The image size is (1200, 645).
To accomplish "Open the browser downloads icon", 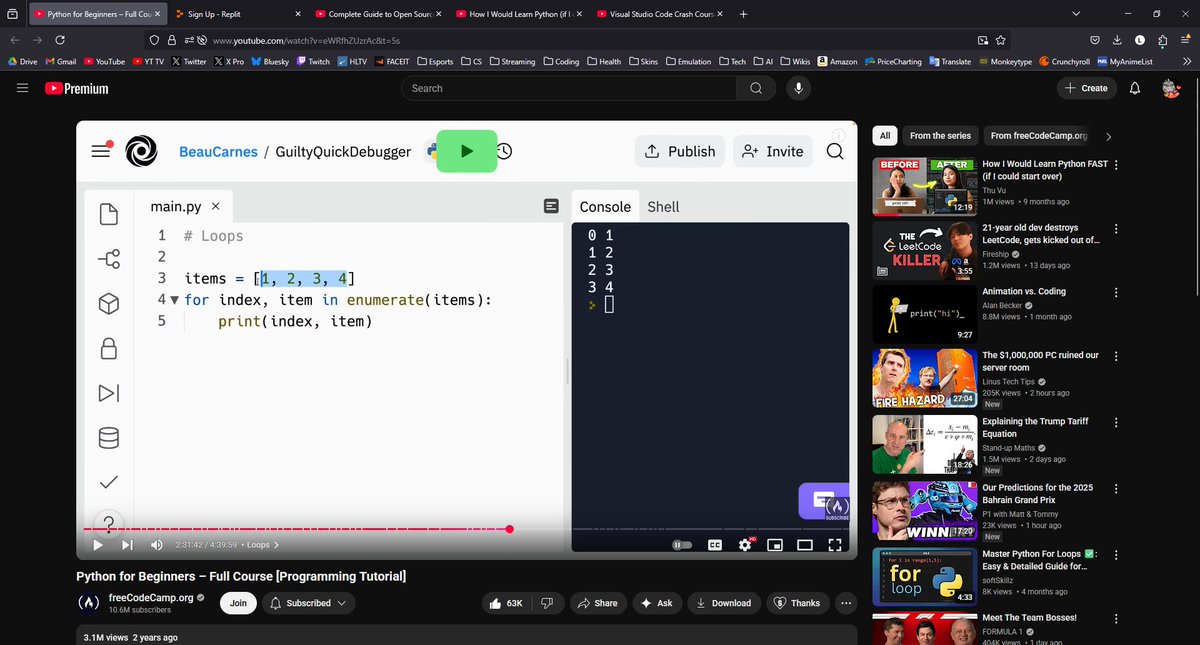I will (1117, 40).
